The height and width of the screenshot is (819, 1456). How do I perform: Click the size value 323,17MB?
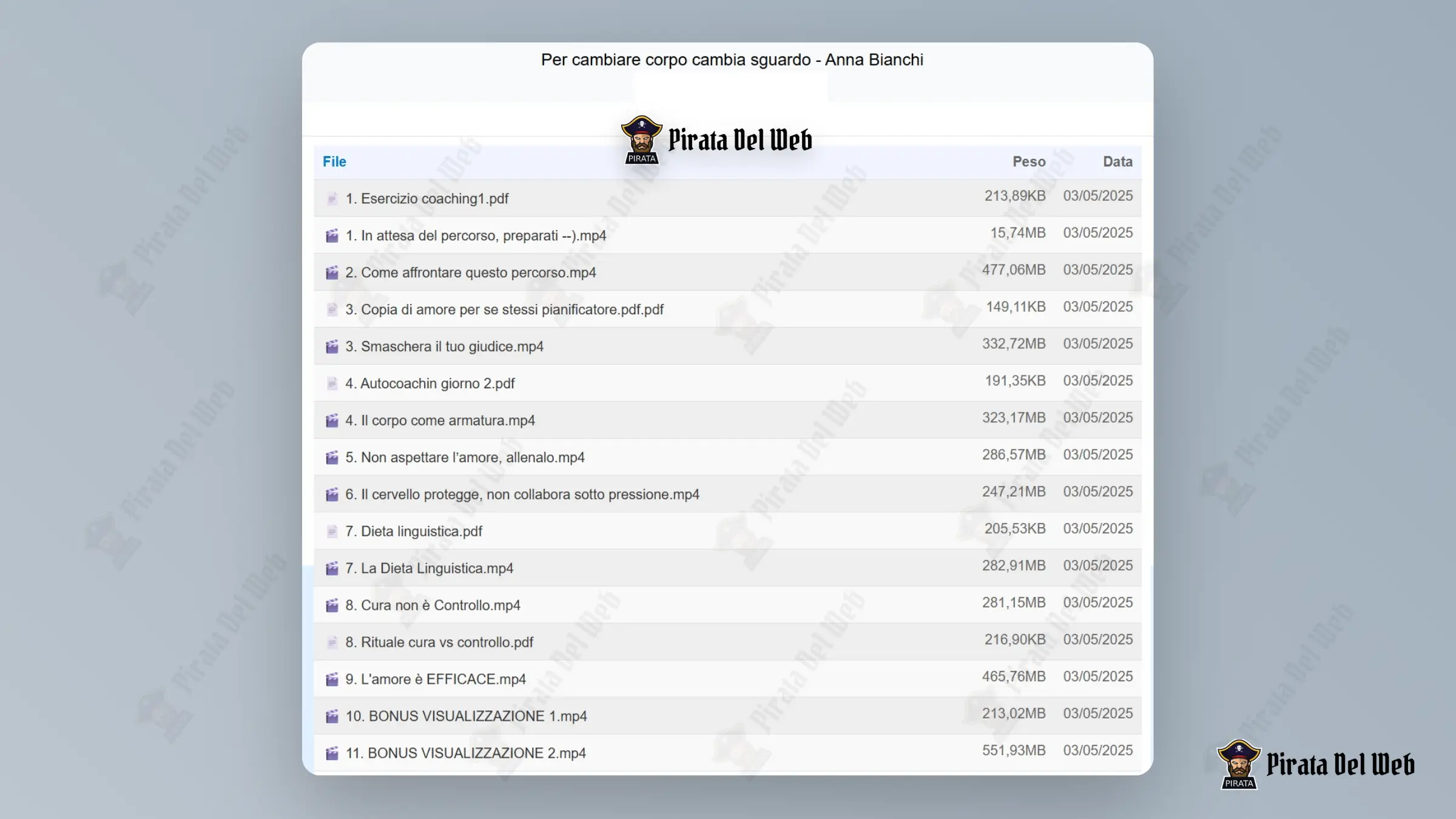point(1014,418)
